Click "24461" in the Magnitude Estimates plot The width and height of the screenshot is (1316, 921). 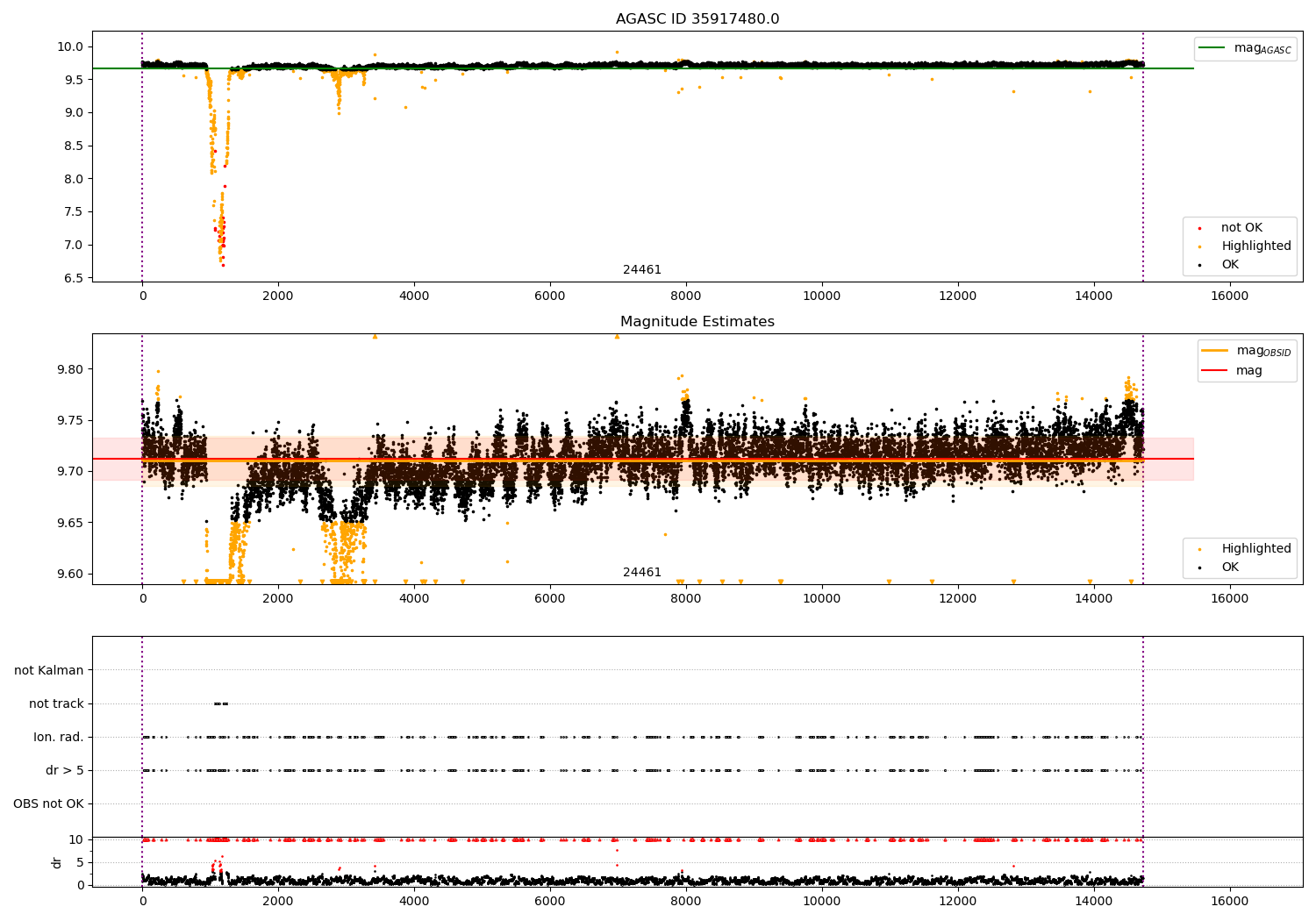coord(642,573)
